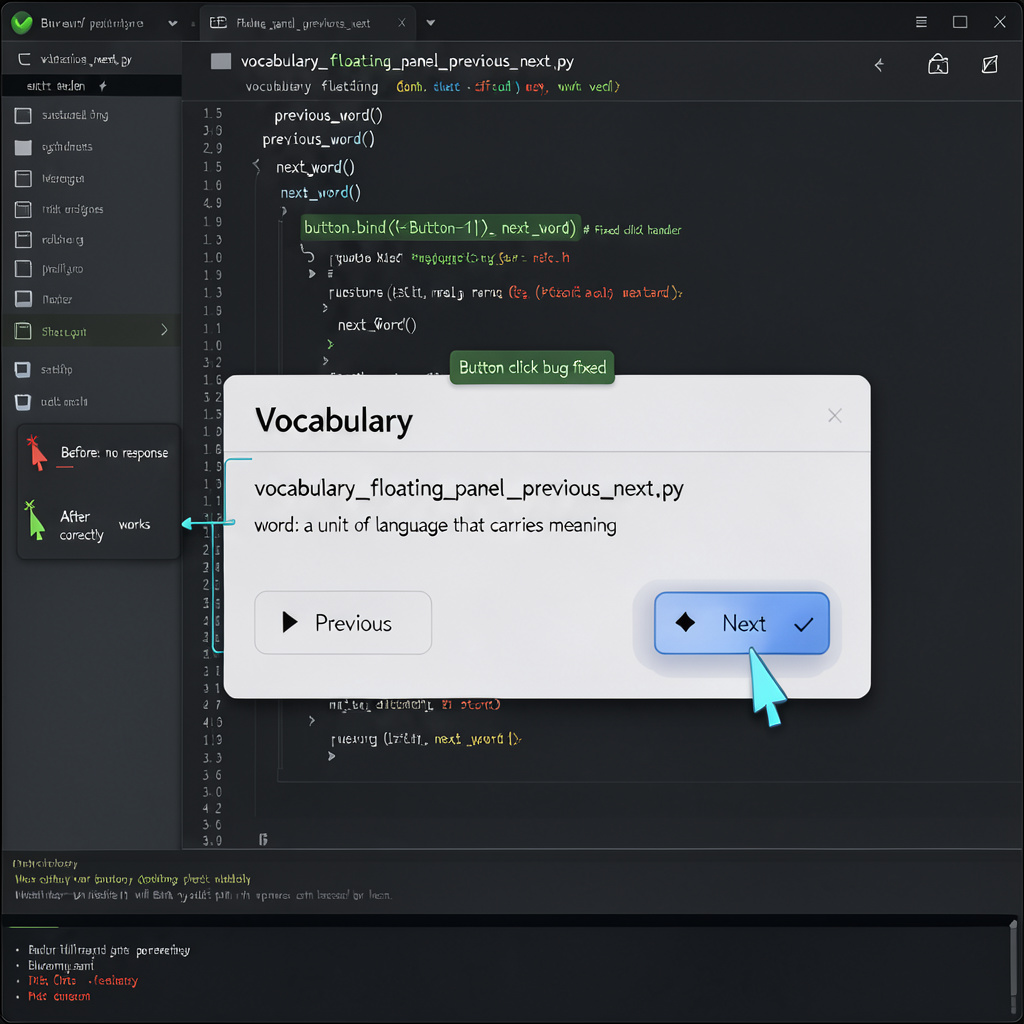Select the highlighted green sidebar row

point(91,331)
